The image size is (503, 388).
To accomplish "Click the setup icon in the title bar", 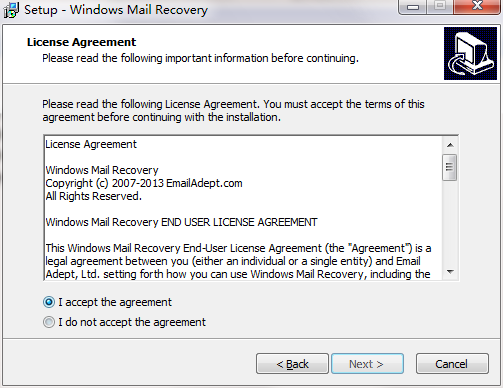I will [x=11, y=10].
